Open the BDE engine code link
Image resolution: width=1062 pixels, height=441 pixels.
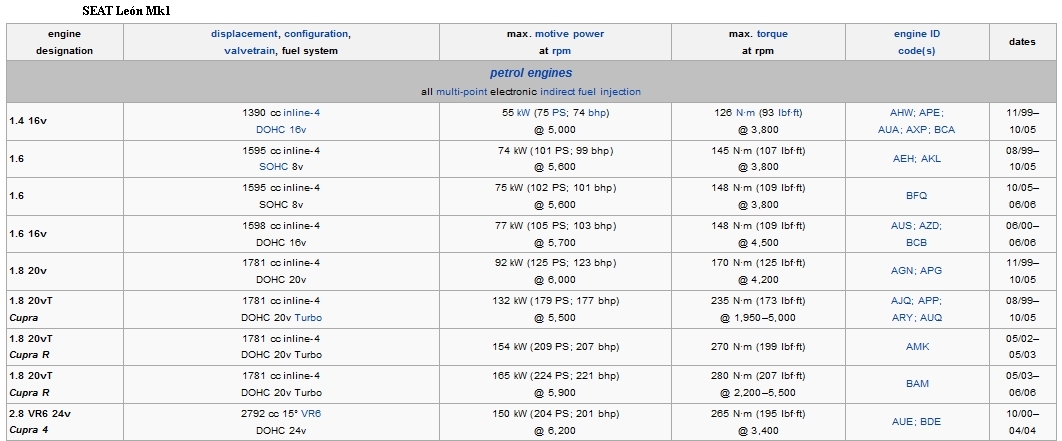click(x=931, y=421)
